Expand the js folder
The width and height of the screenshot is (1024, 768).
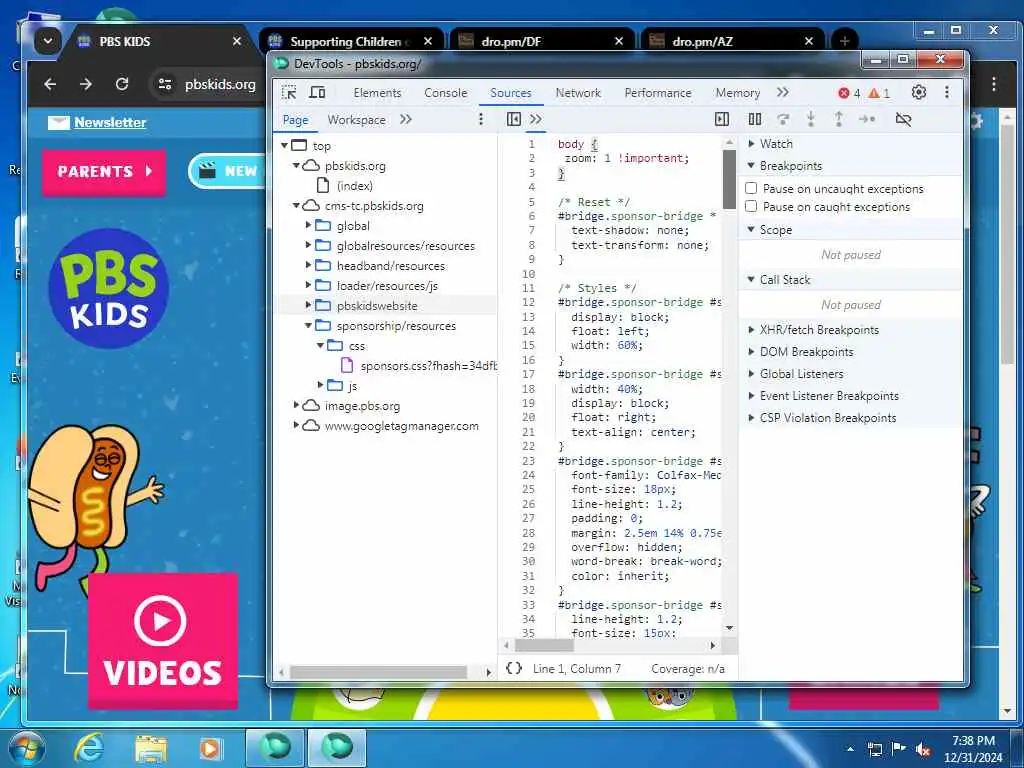[x=320, y=385]
